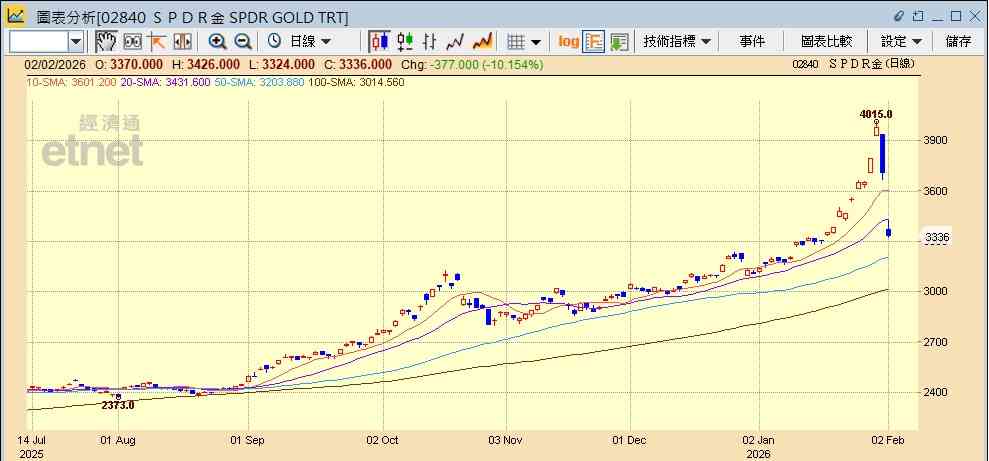Click the 3000 price axis label
Viewport: 989px width, 461px height.
[x=936, y=291]
